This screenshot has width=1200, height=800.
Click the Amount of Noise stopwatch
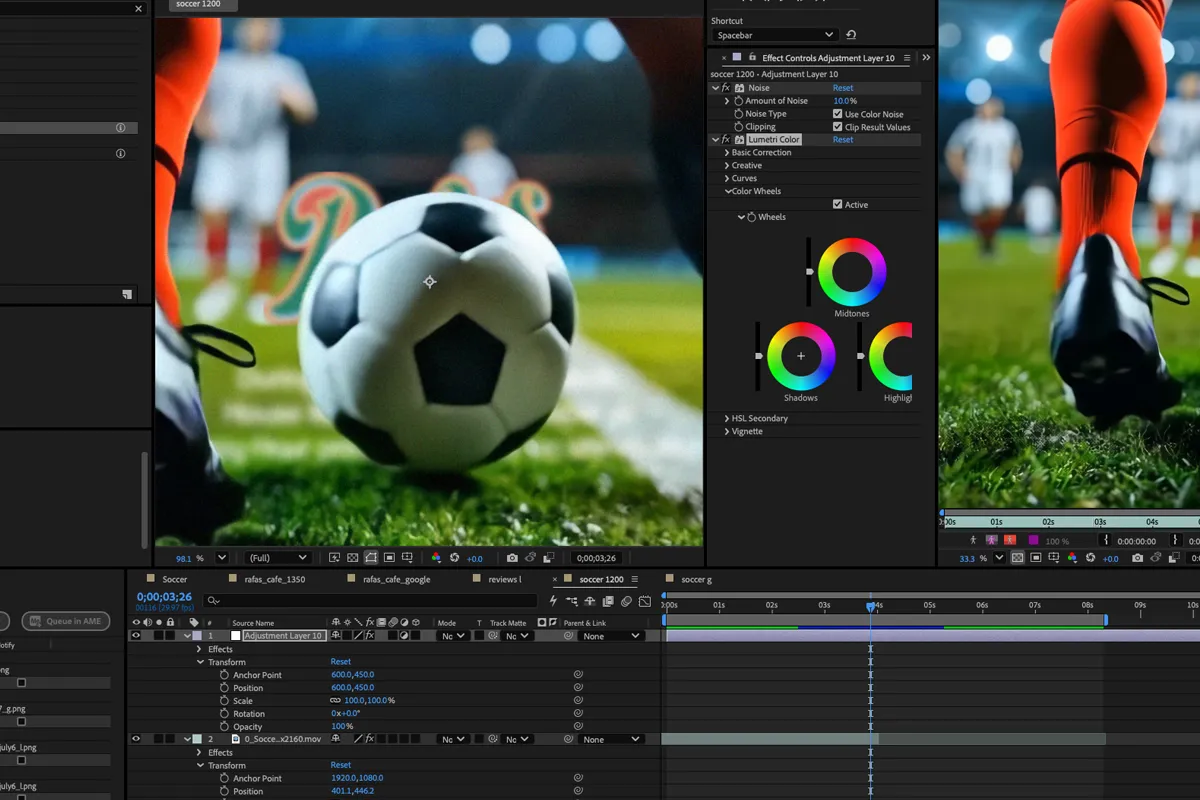(739, 101)
